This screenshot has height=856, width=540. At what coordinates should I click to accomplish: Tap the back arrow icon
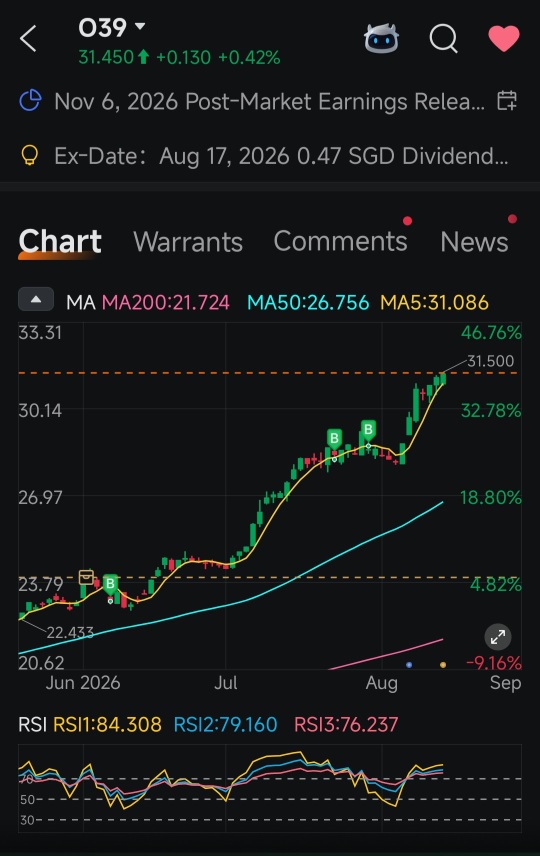(28, 39)
